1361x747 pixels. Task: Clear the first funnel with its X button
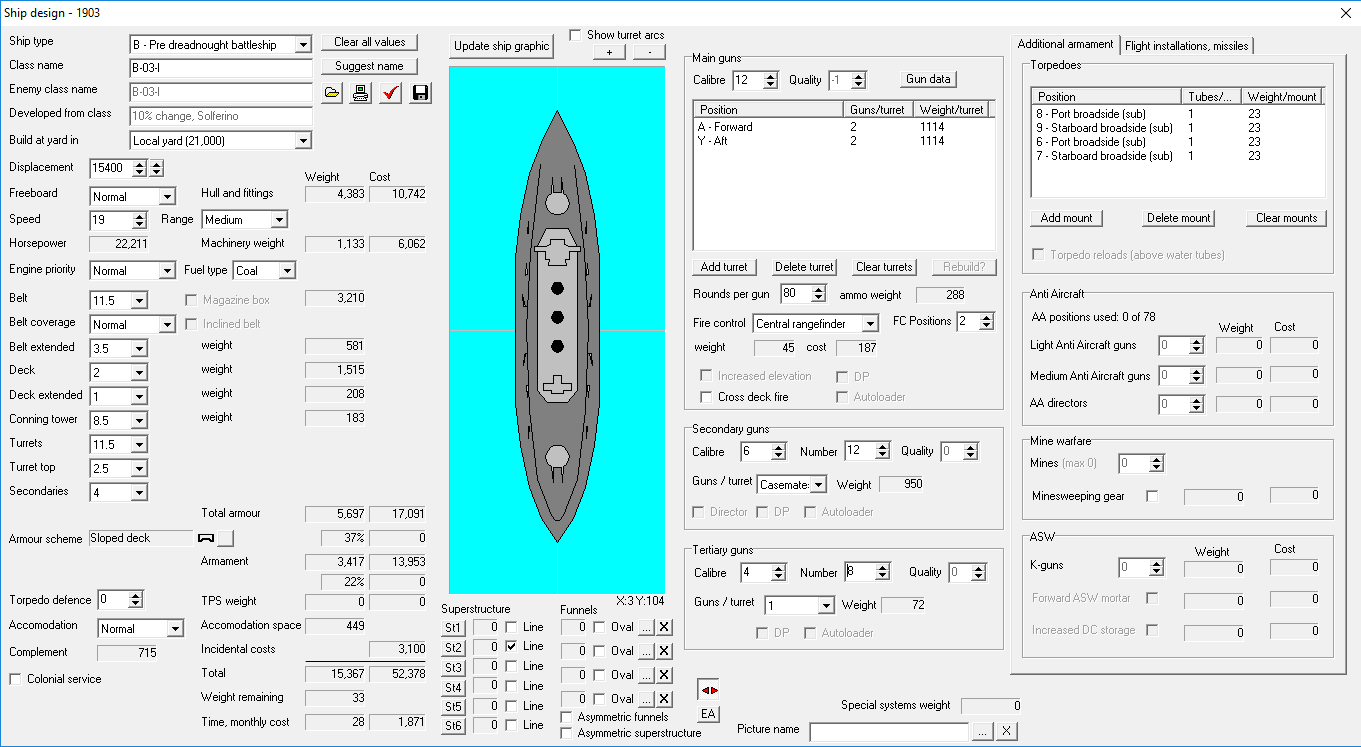tap(665, 627)
